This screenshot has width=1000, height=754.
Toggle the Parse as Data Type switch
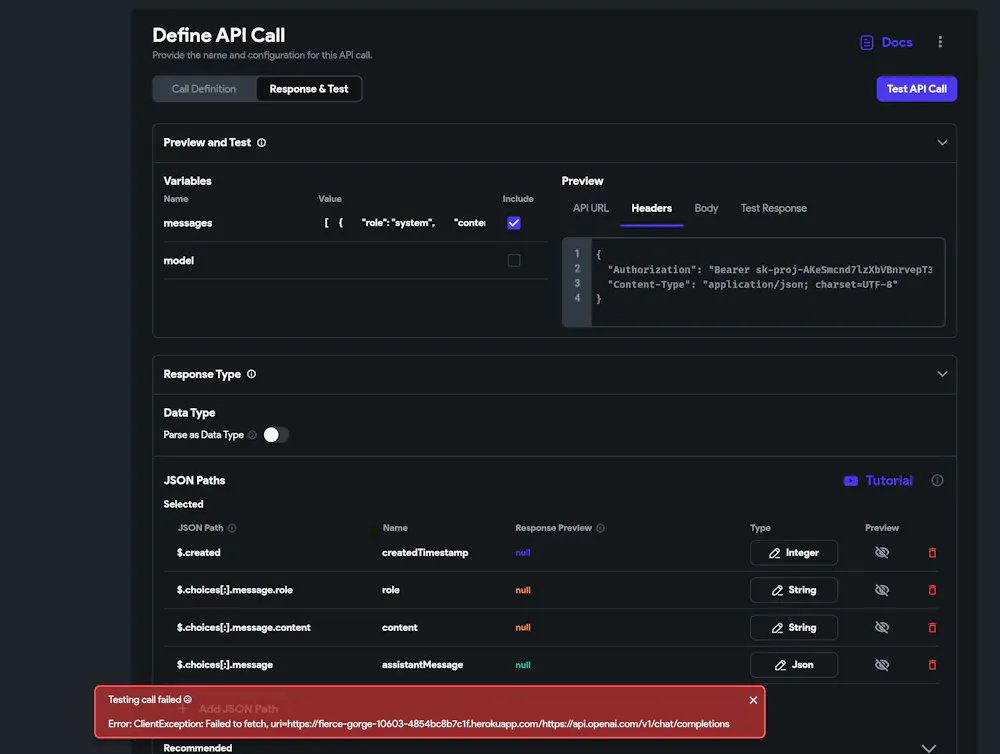(275, 435)
